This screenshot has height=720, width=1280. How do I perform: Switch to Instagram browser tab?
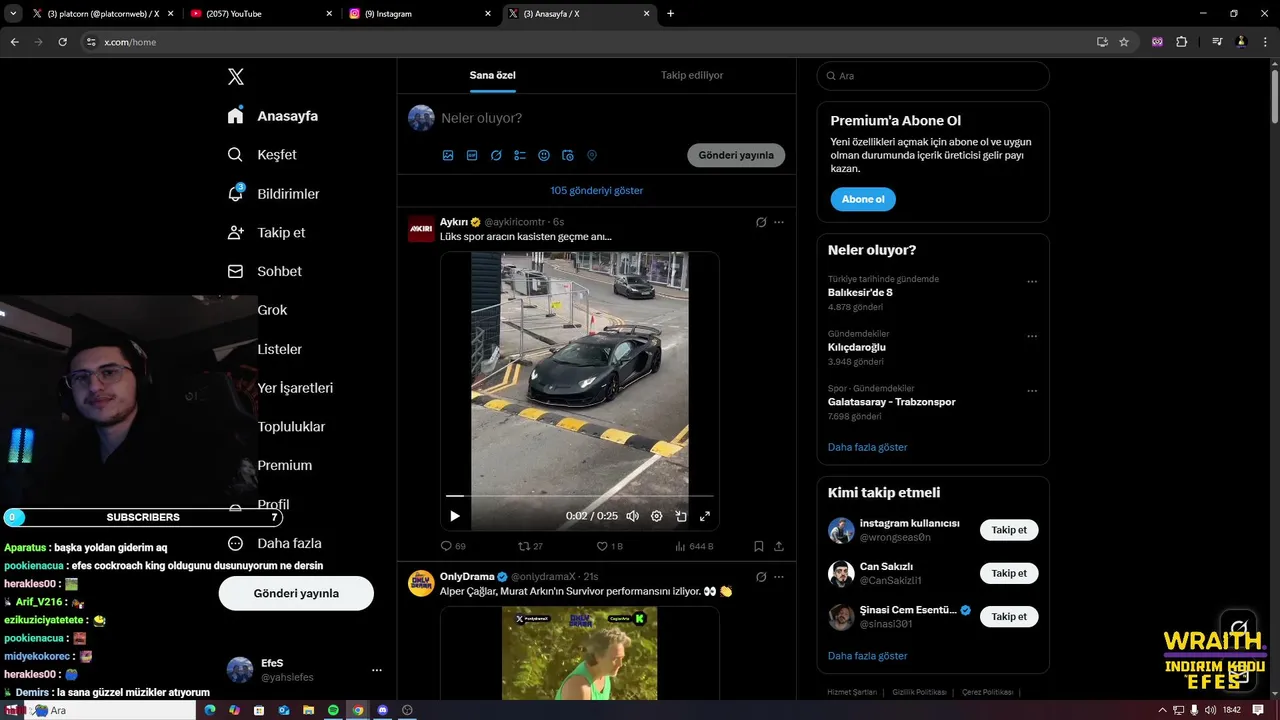[421, 14]
